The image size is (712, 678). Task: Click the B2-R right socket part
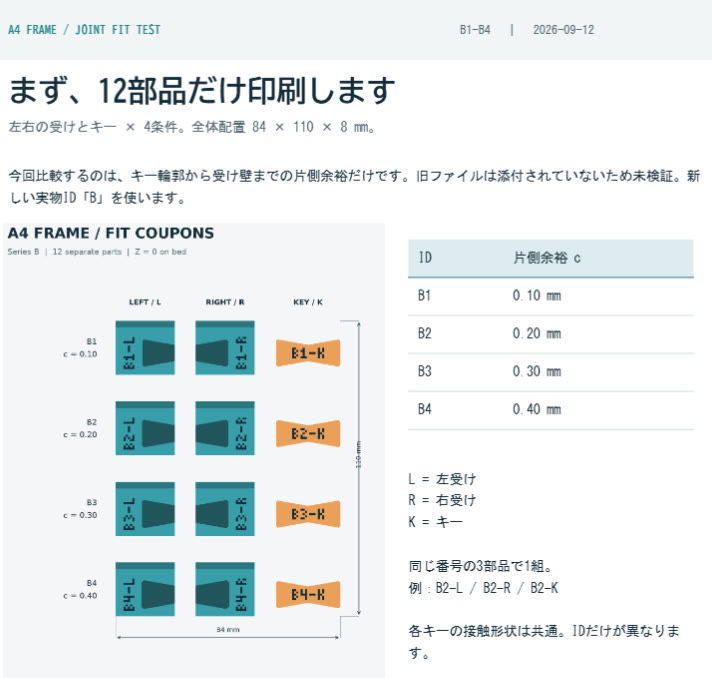click(225, 428)
